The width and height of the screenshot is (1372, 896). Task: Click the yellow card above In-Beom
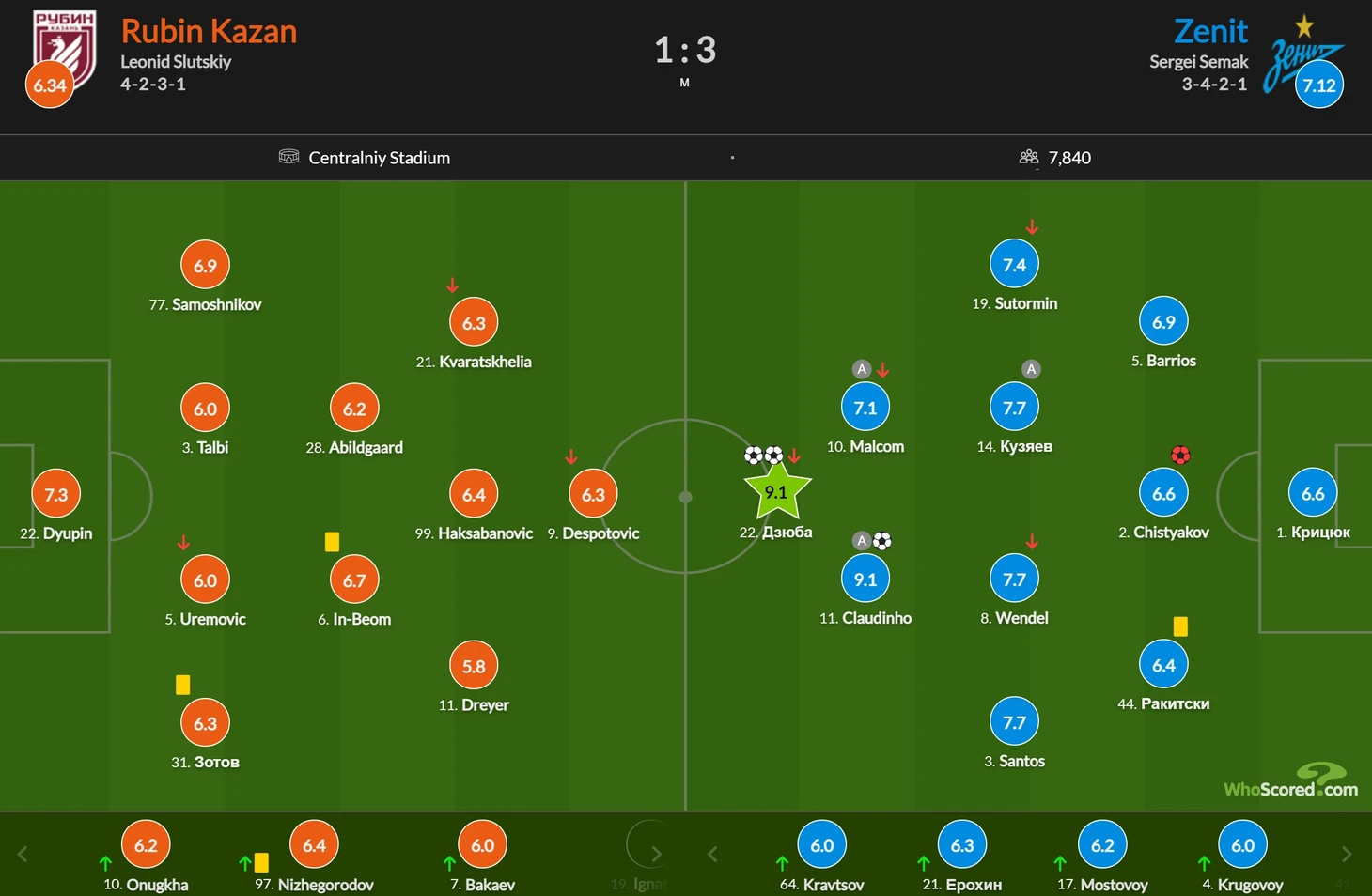pyautogui.click(x=332, y=542)
